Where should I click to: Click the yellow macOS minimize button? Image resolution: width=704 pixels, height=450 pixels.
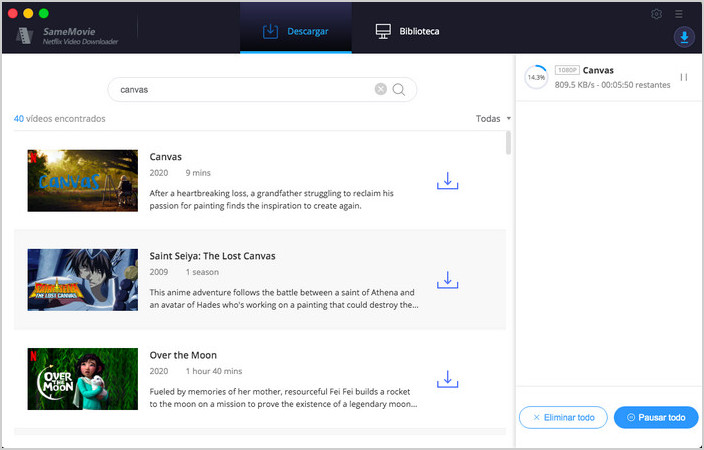pos(28,13)
